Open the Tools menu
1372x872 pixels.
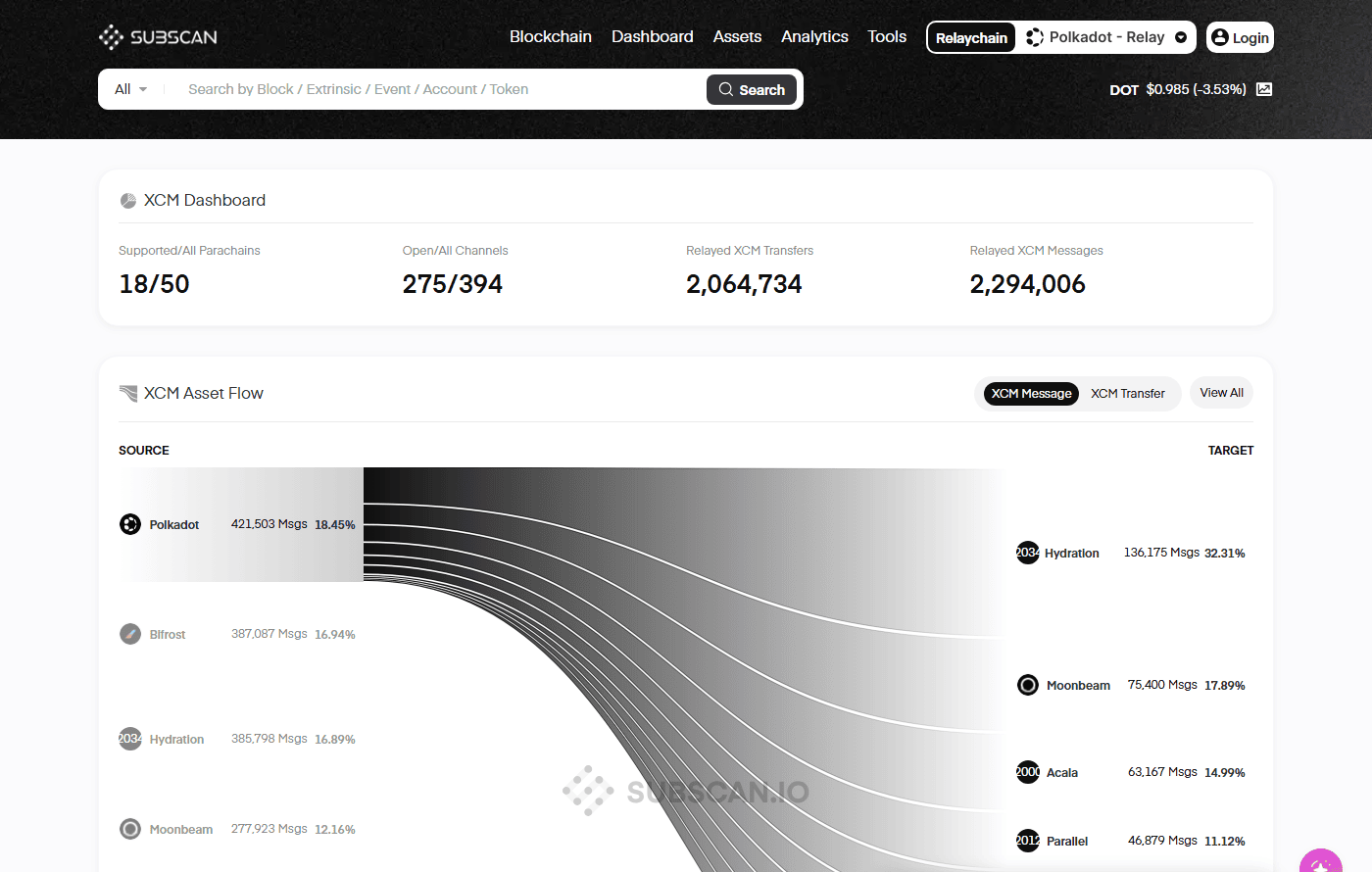coord(887,37)
